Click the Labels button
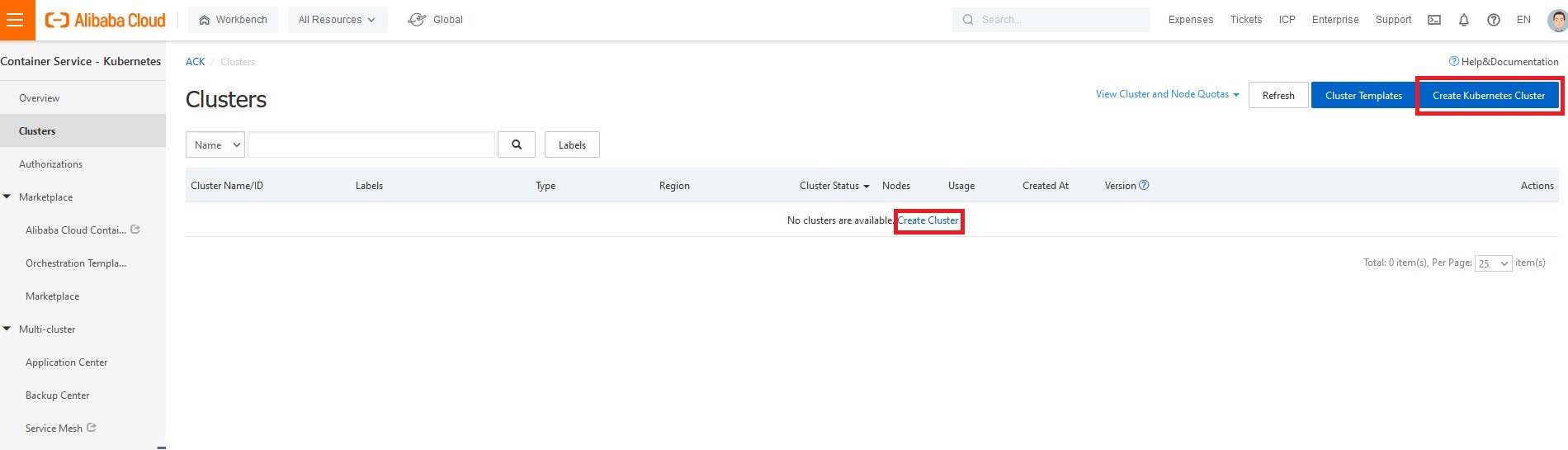Viewport: 1568px width, 450px height. pyautogui.click(x=572, y=144)
